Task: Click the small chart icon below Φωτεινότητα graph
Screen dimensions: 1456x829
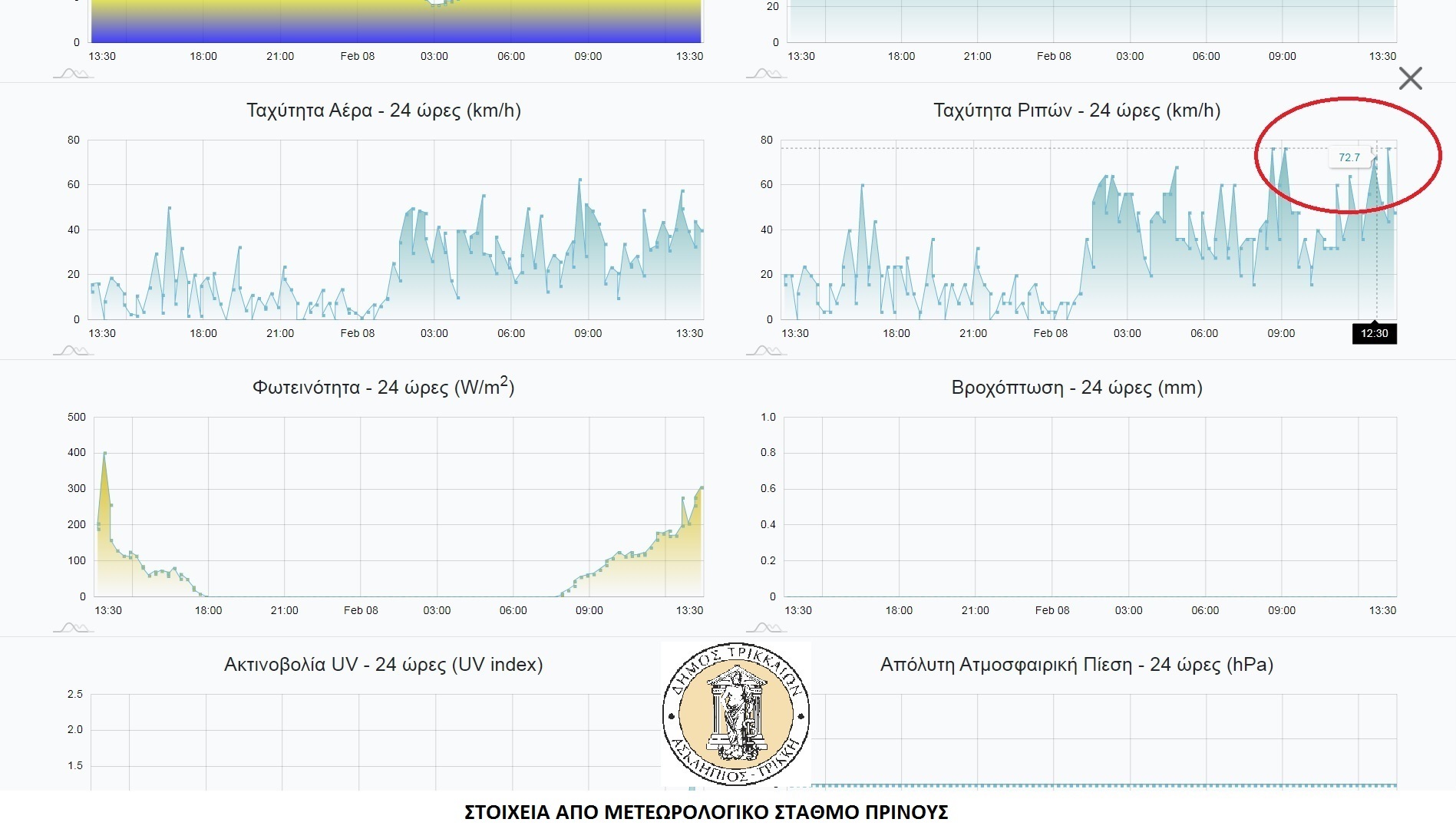Action: pyautogui.click(x=73, y=628)
